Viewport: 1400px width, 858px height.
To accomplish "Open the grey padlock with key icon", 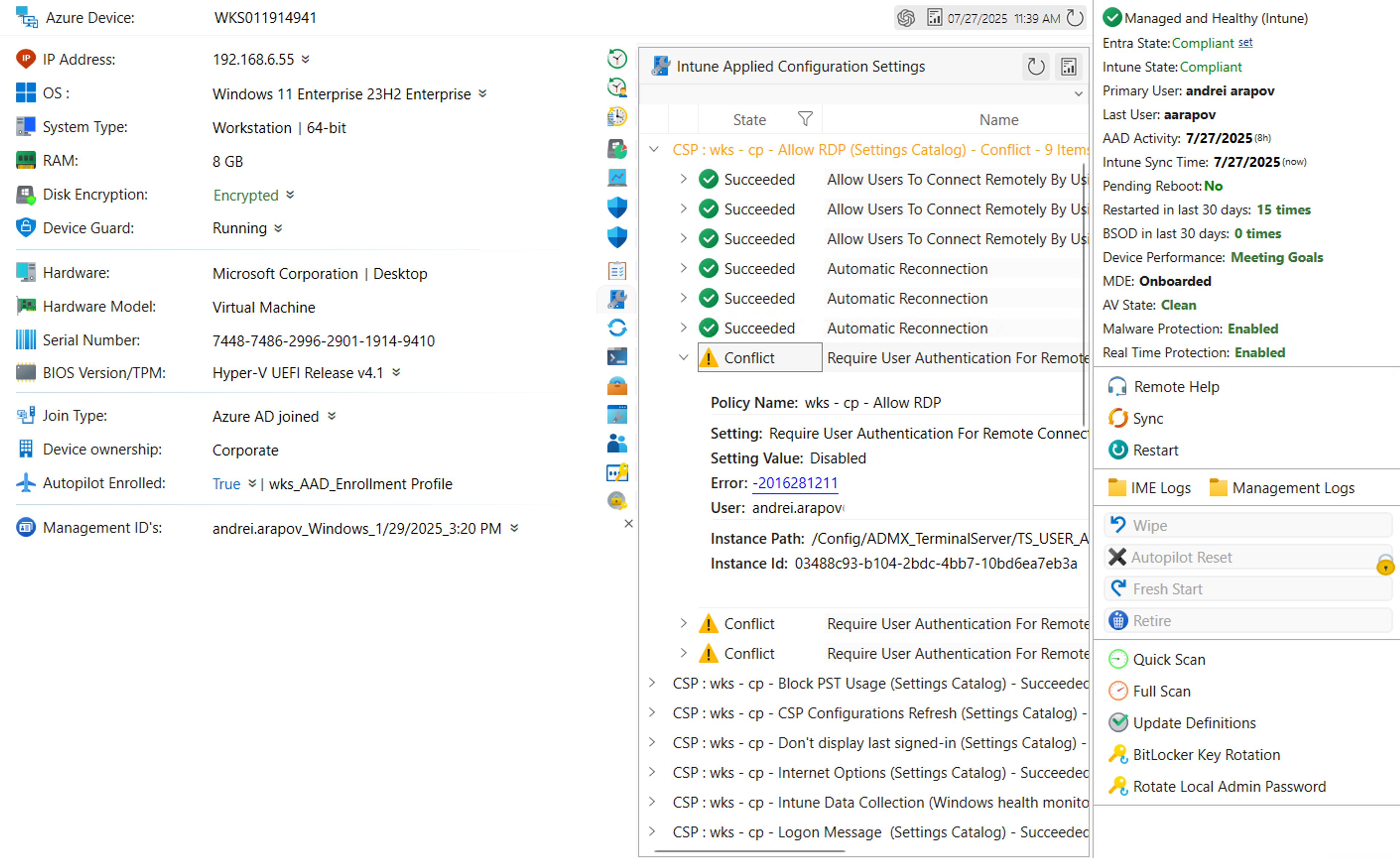I will [x=617, y=501].
